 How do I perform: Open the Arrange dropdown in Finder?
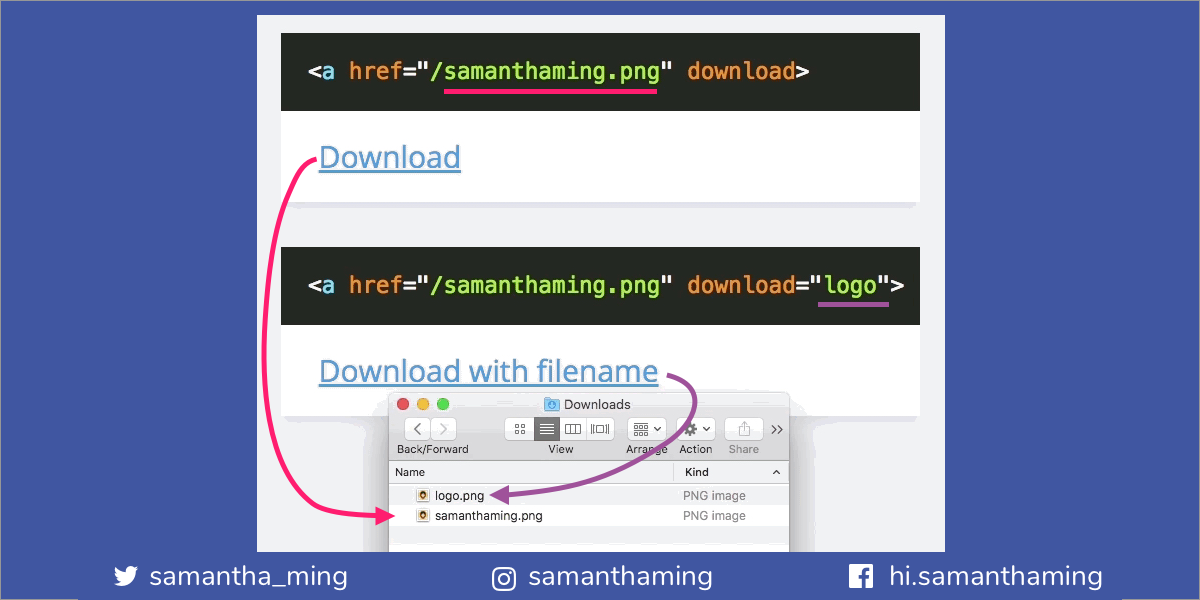[647, 429]
